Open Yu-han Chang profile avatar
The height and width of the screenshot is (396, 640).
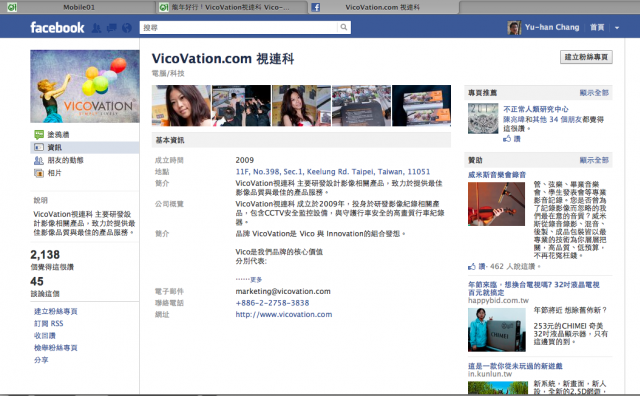click(514, 28)
